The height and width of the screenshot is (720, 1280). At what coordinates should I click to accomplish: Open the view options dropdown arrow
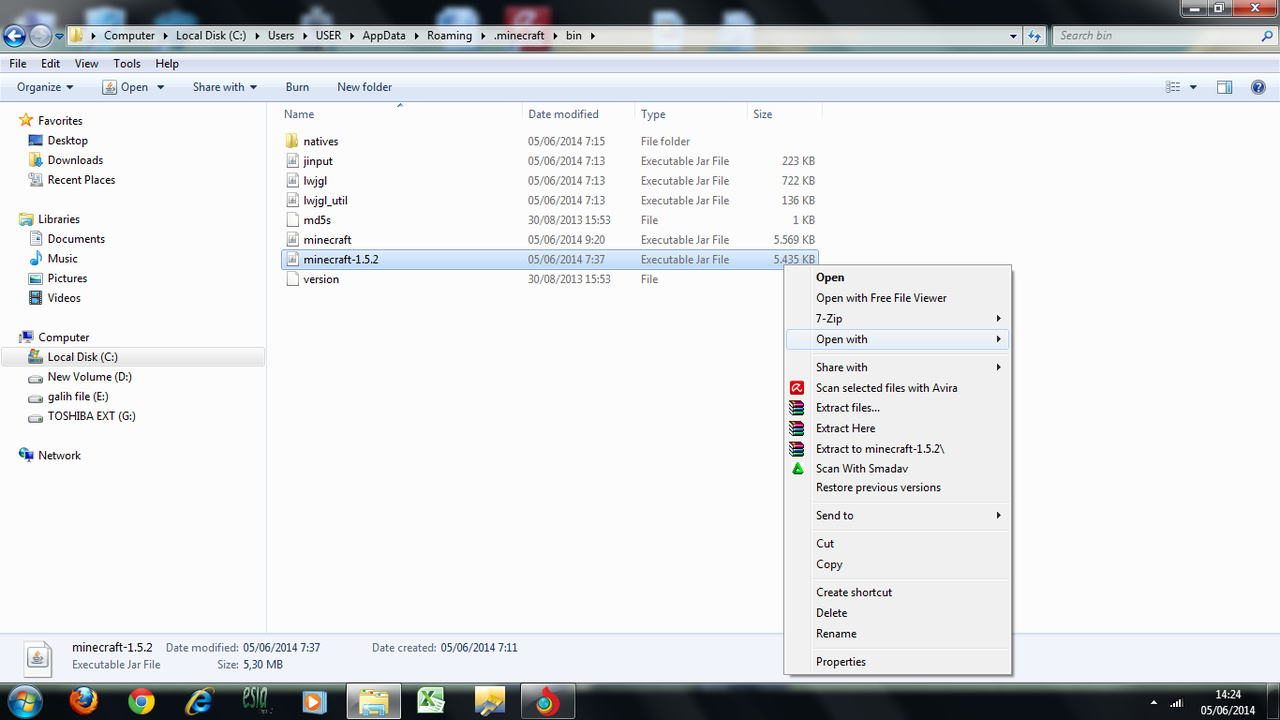pos(1193,87)
